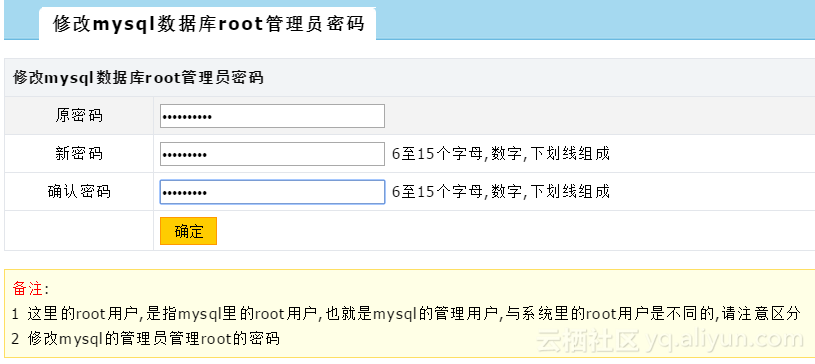
Task: Select note 2 修改mysql的管理员管理root的密码
Action: [x=146, y=339]
